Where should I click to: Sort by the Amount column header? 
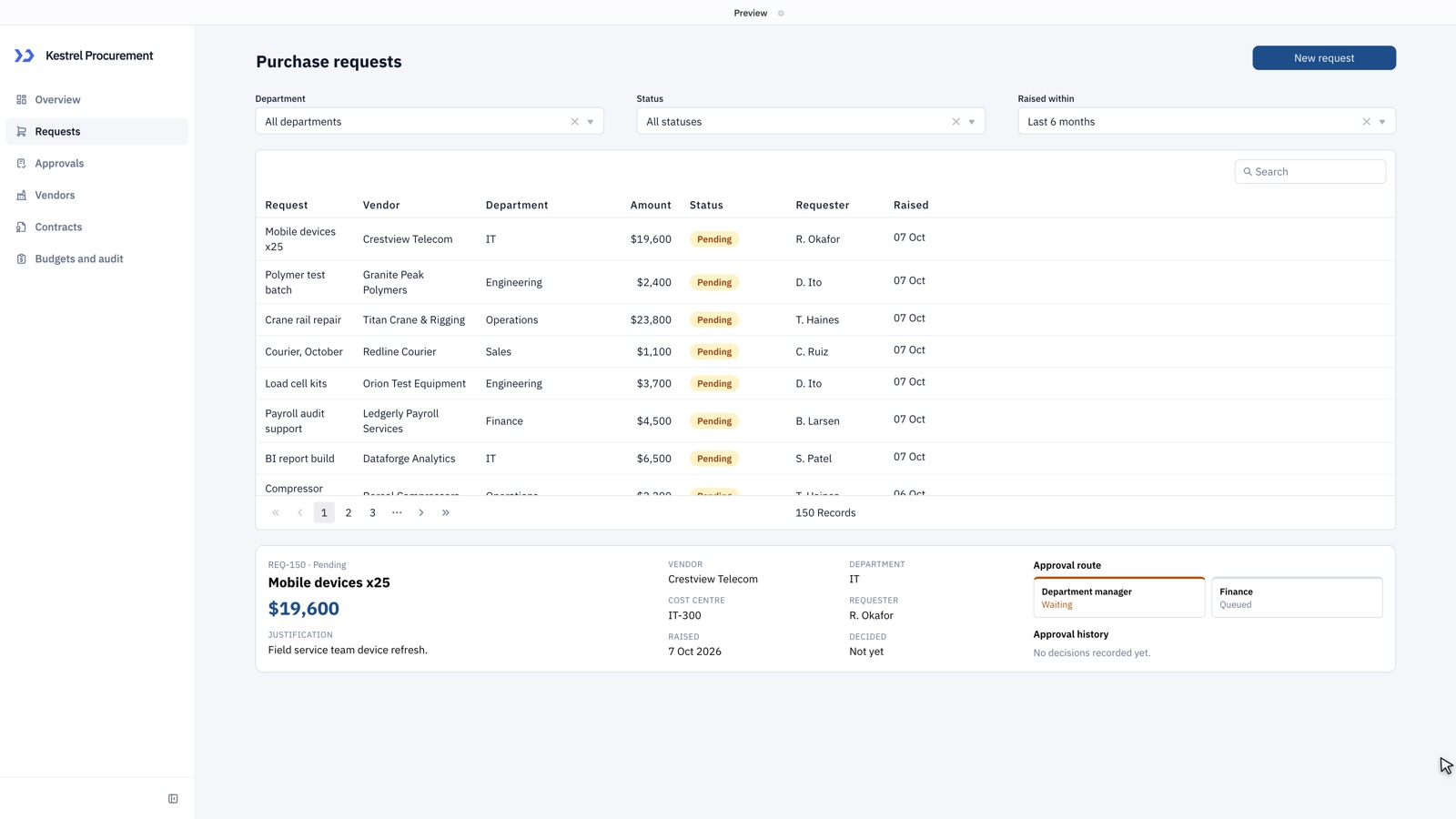click(651, 205)
